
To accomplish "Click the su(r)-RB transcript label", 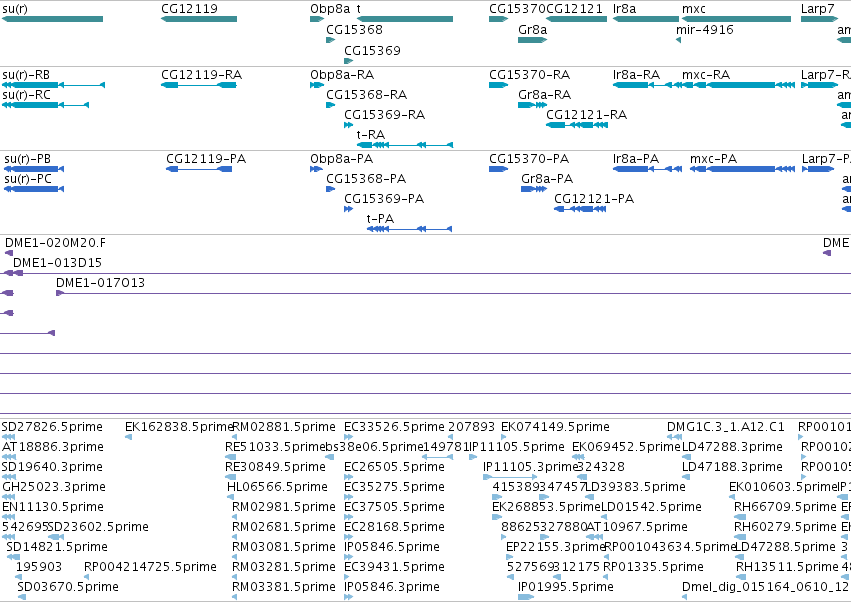I will [x=26, y=74].
